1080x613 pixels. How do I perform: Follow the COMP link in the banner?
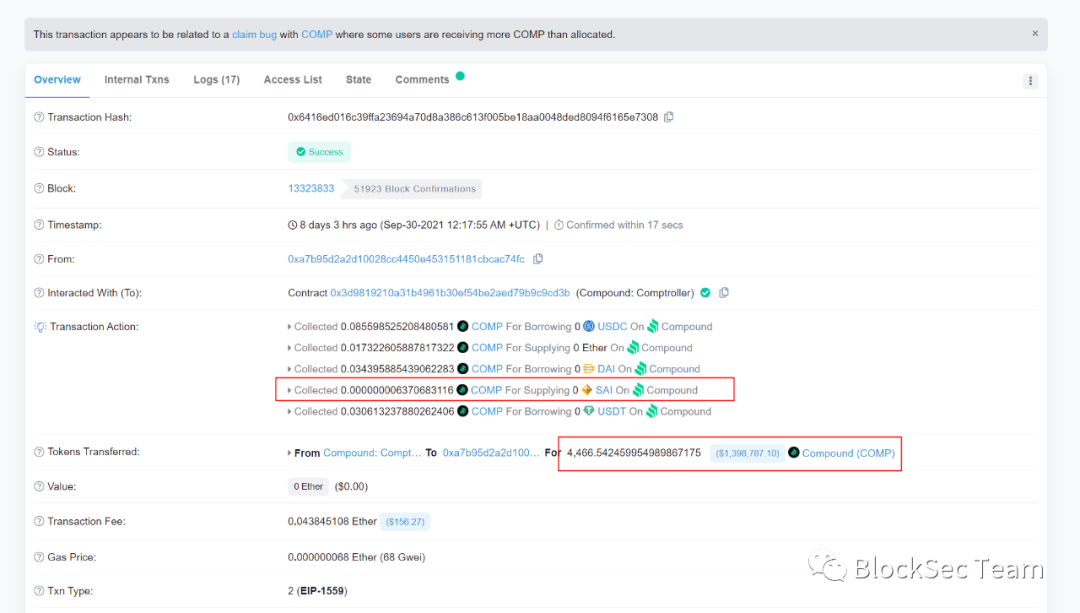(317, 34)
